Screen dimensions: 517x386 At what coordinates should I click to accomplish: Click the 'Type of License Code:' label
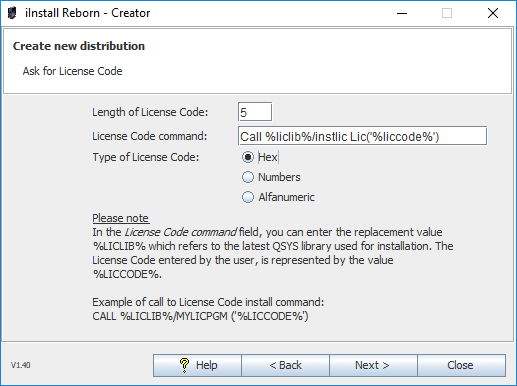(x=146, y=157)
